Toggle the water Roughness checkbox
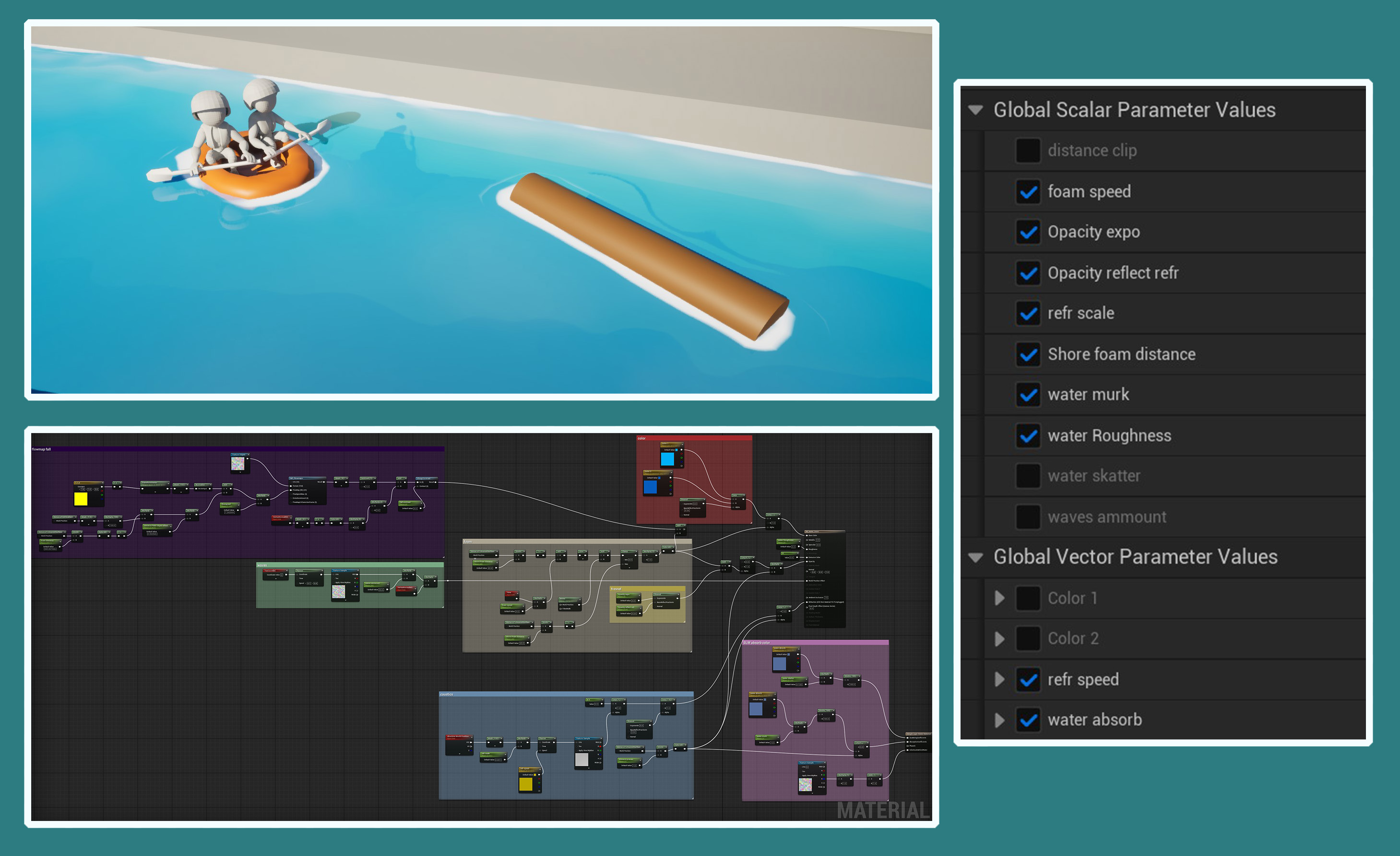The height and width of the screenshot is (856, 1400). click(1028, 435)
